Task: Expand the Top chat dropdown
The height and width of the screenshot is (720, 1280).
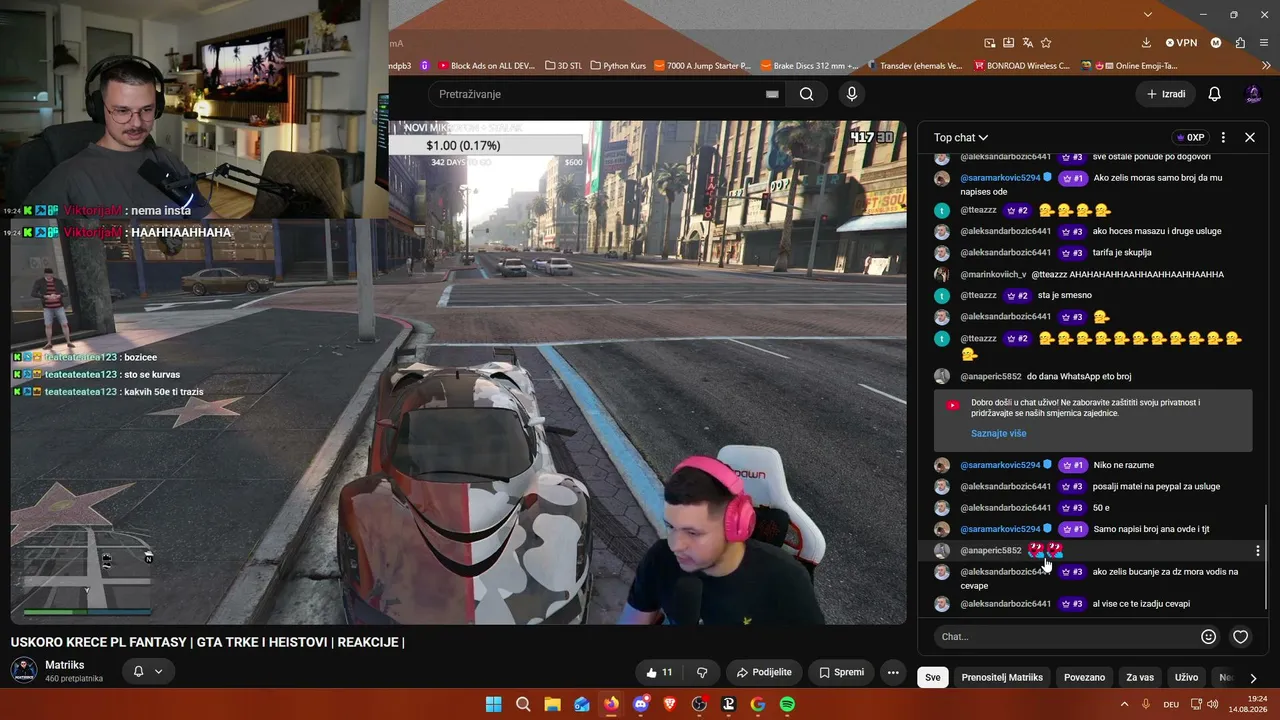Action: click(961, 137)
